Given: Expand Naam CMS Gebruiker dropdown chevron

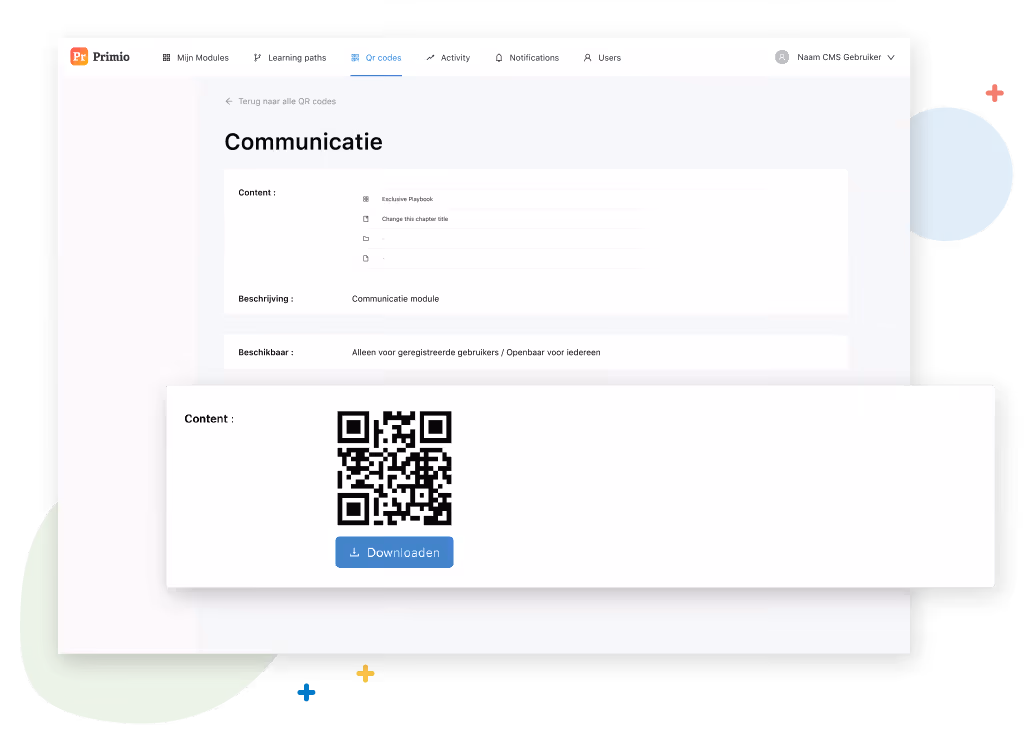Looking at the screenshot, I should [891, 57].
